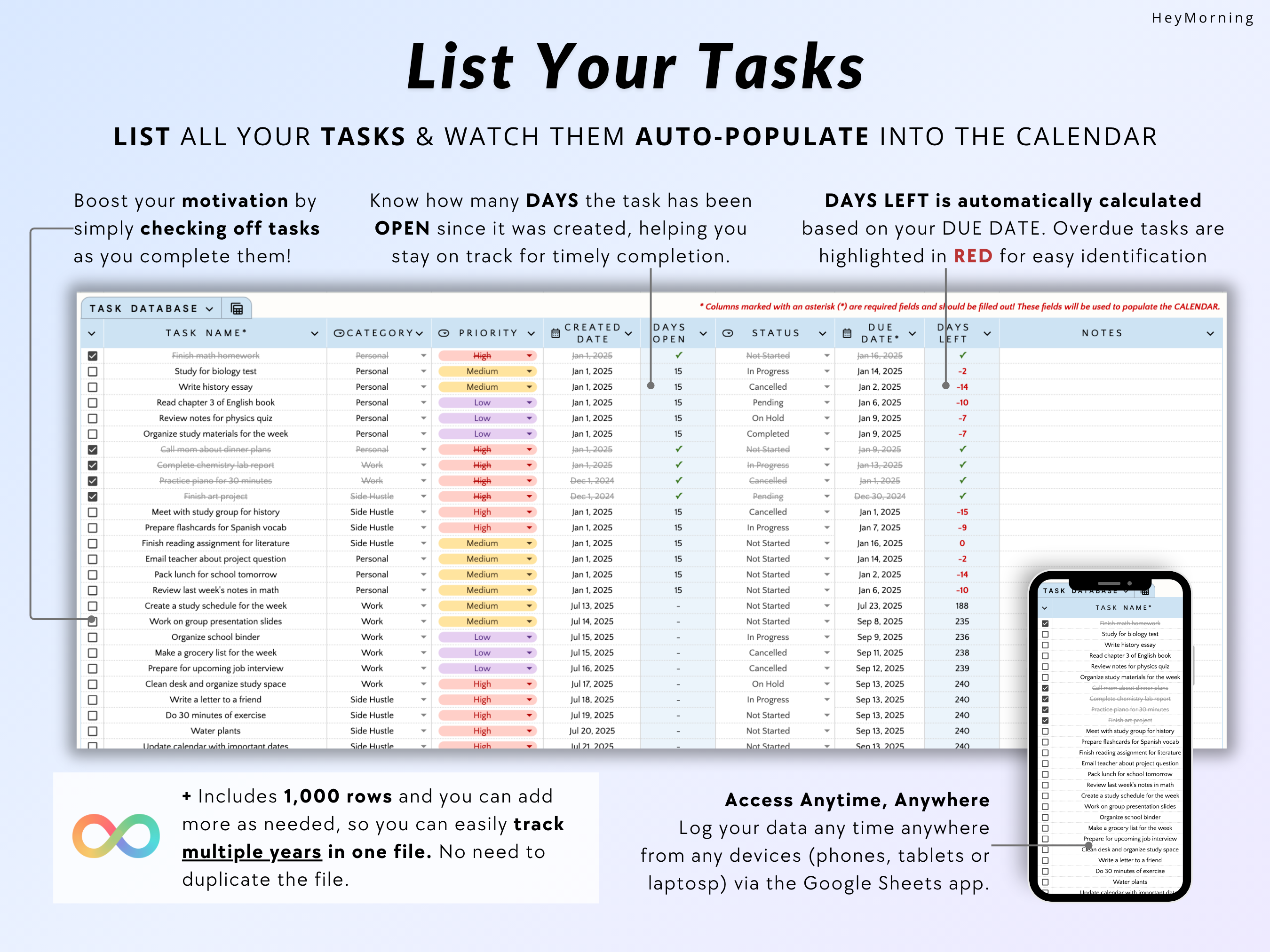This screenshot has height=952, width=1270.
Task: Click the dropdown-type icon on the Status header
Action: pos(728,333)
